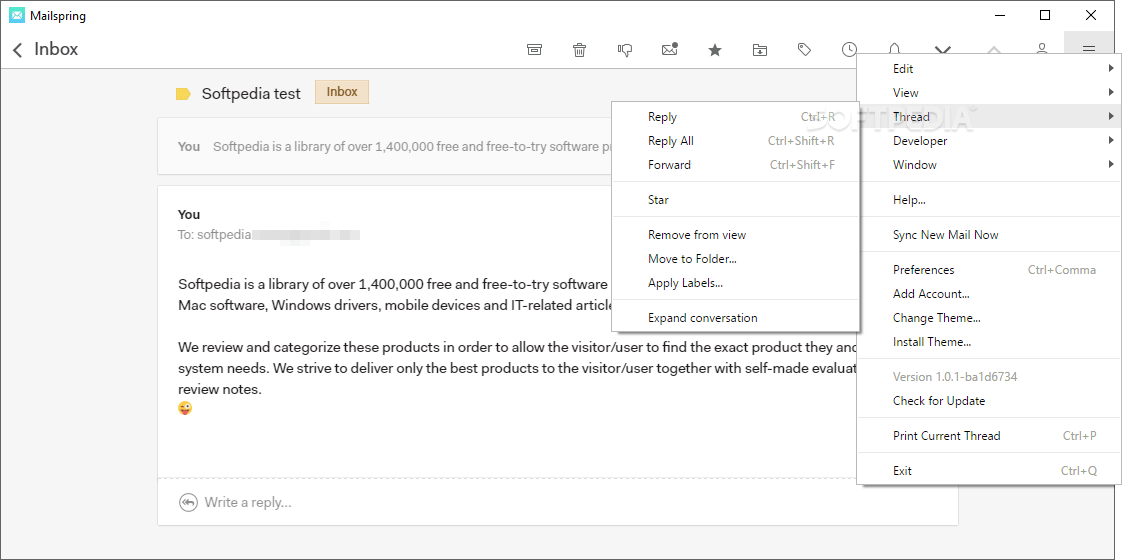1122x560 pixels.
Task: Select Change Theme... menu item
Action: point(989,318)
